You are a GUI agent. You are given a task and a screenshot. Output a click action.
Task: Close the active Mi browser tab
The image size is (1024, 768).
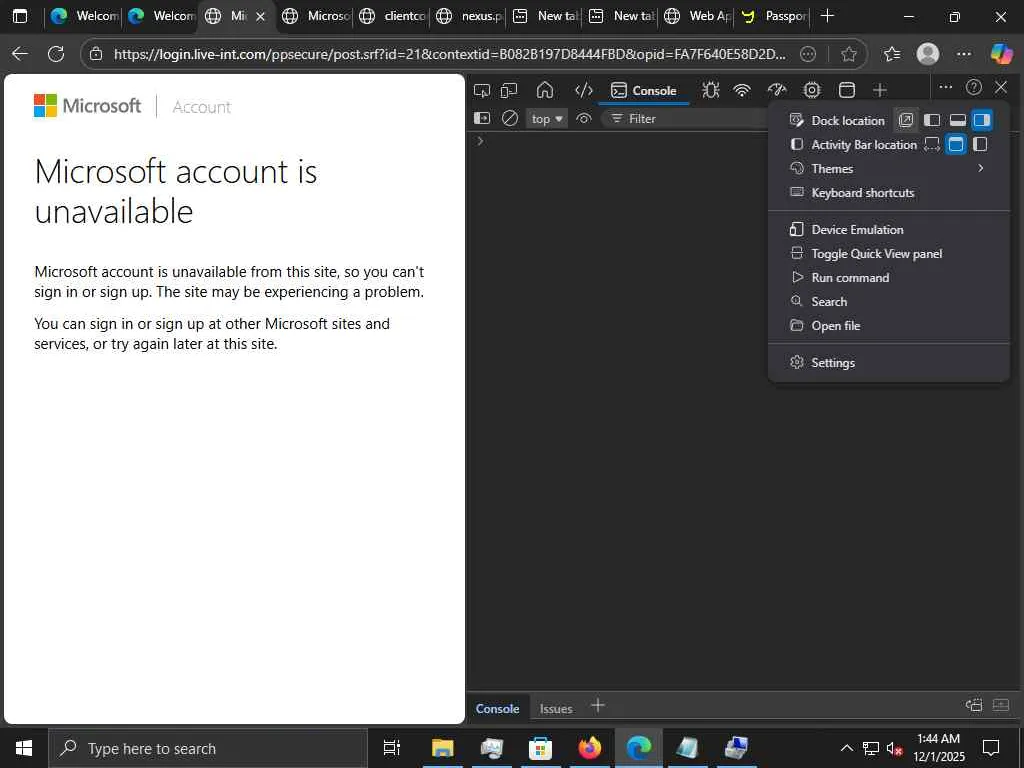(261, 16)
